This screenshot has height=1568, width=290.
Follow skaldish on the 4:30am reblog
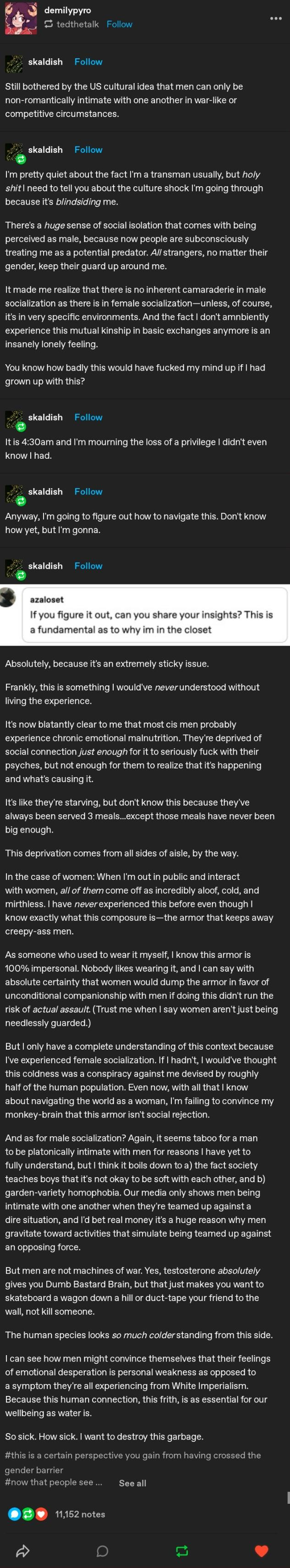click(88, 417)
